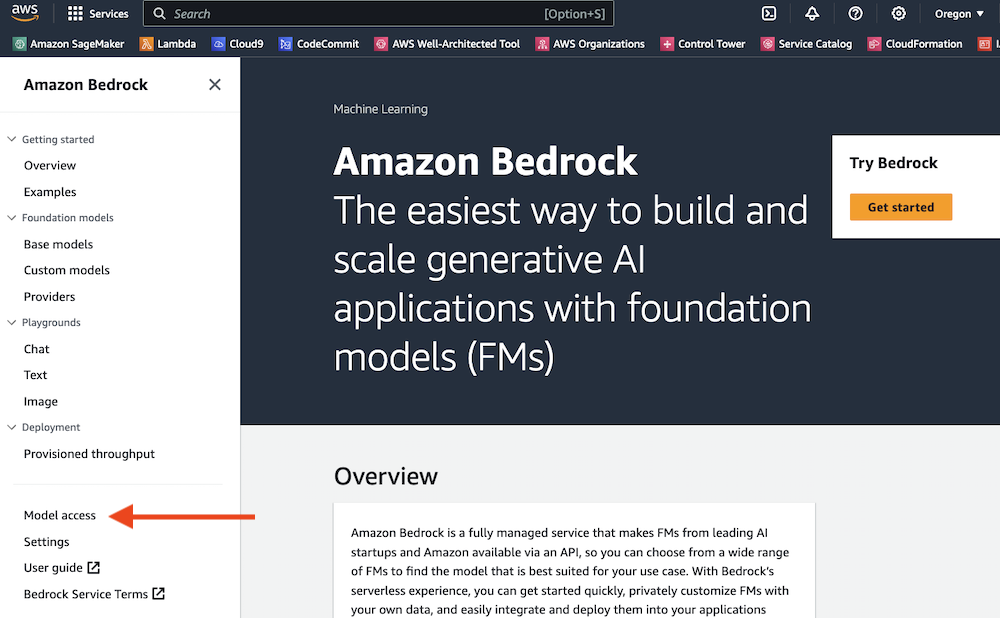Close the Amazon Bedrock navigation panel
Viewport: 1000px width, 618px height.
point(215,85)
